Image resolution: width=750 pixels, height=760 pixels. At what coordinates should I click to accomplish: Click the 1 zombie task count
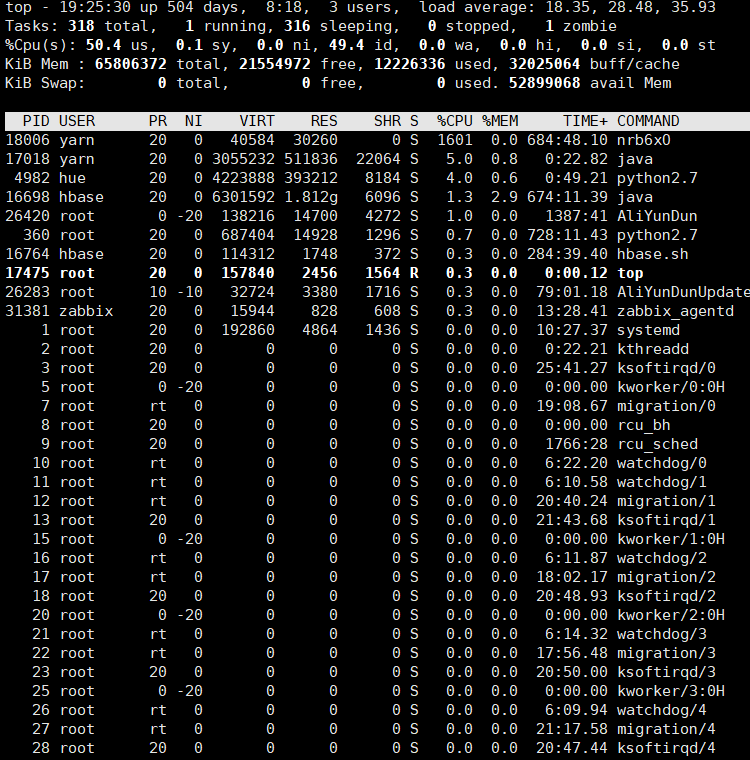(x=581, y=26)
